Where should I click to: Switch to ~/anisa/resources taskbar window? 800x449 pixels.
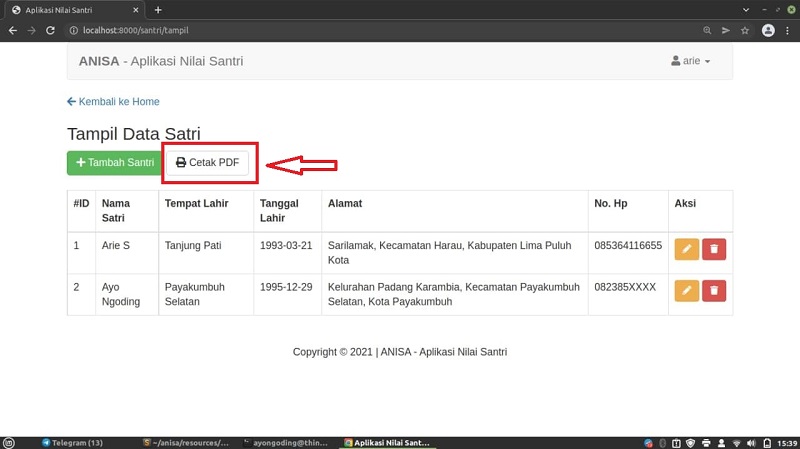pyautogui.click(x=187, y=443)
